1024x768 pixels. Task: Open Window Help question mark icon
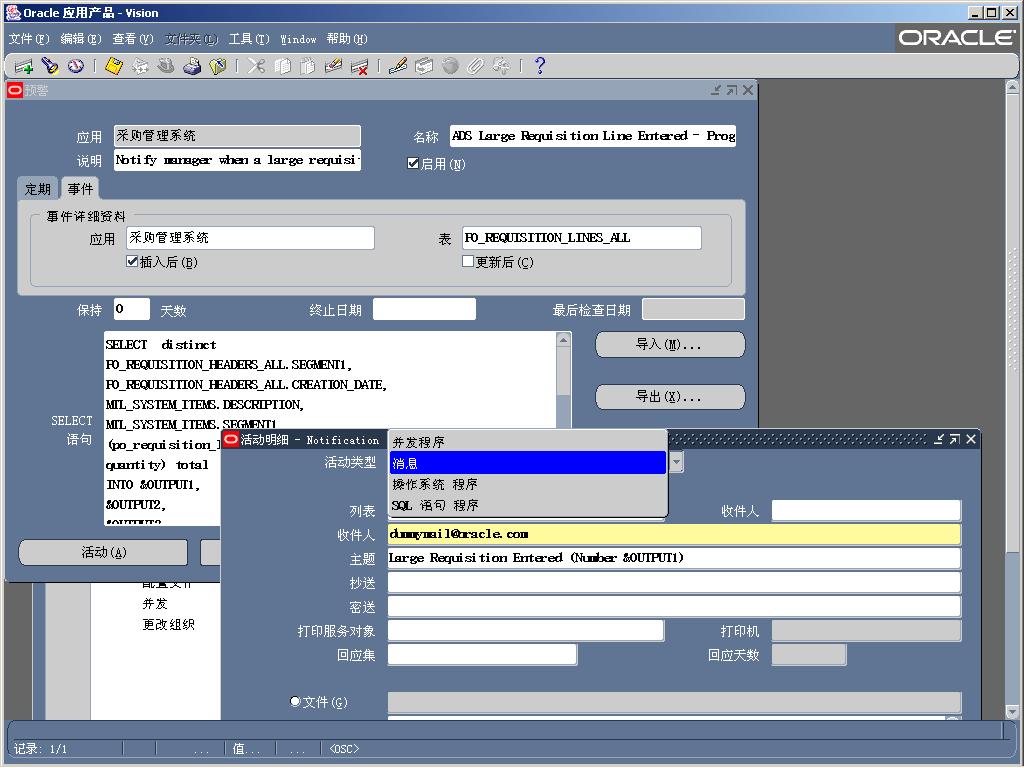539,66
